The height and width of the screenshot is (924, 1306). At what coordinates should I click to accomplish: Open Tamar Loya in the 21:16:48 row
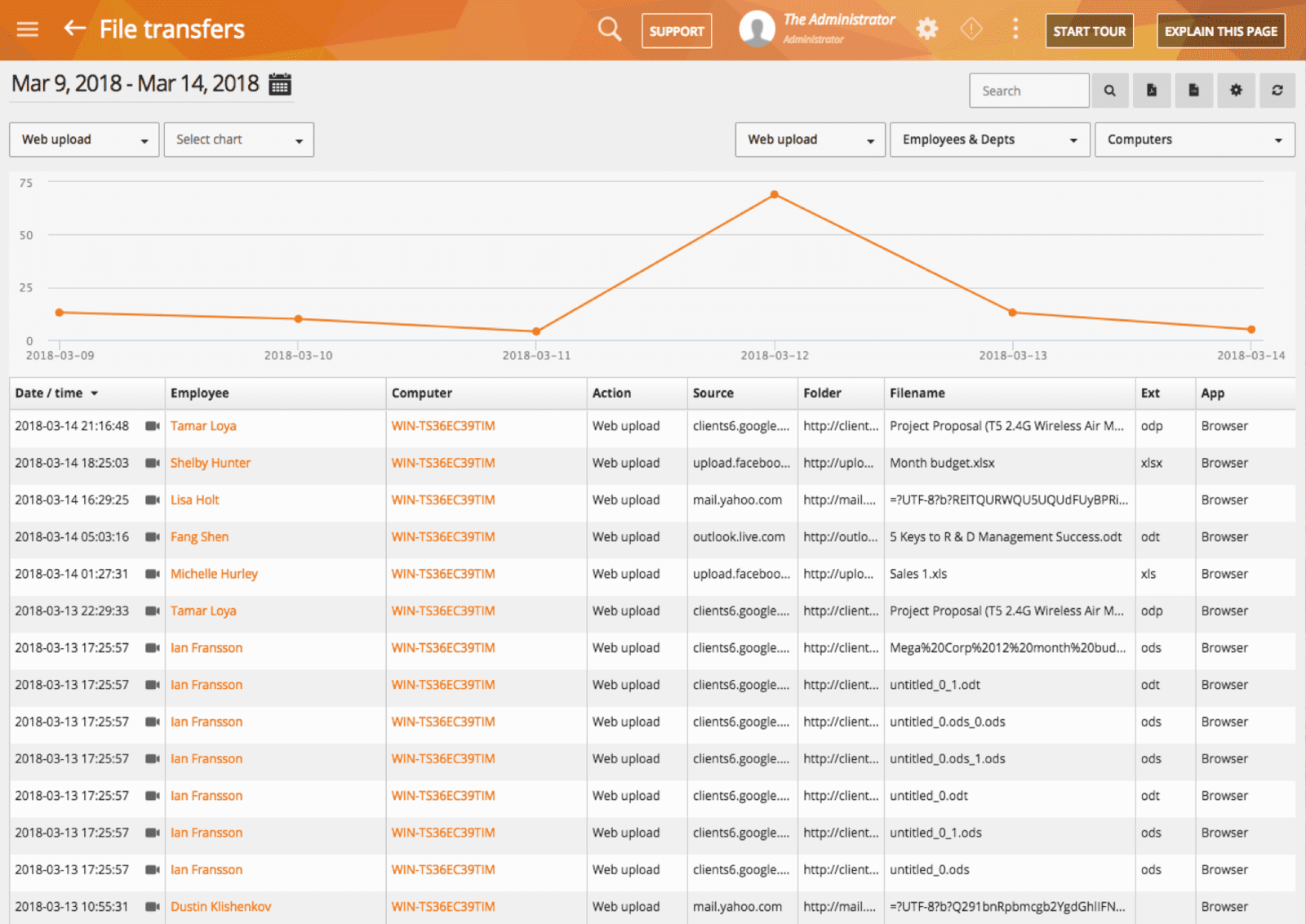[203, 426]
